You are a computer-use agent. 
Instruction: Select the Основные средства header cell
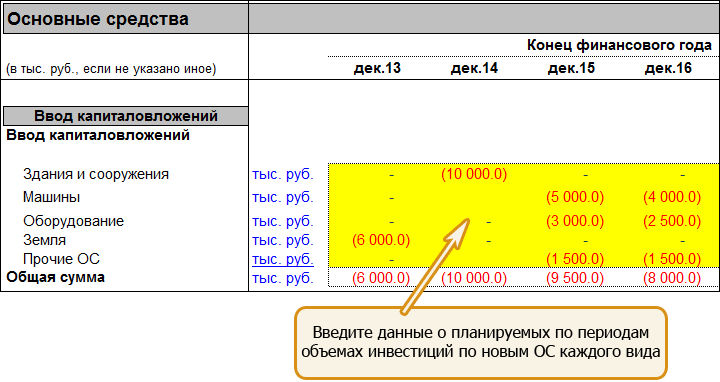[125, 19]
